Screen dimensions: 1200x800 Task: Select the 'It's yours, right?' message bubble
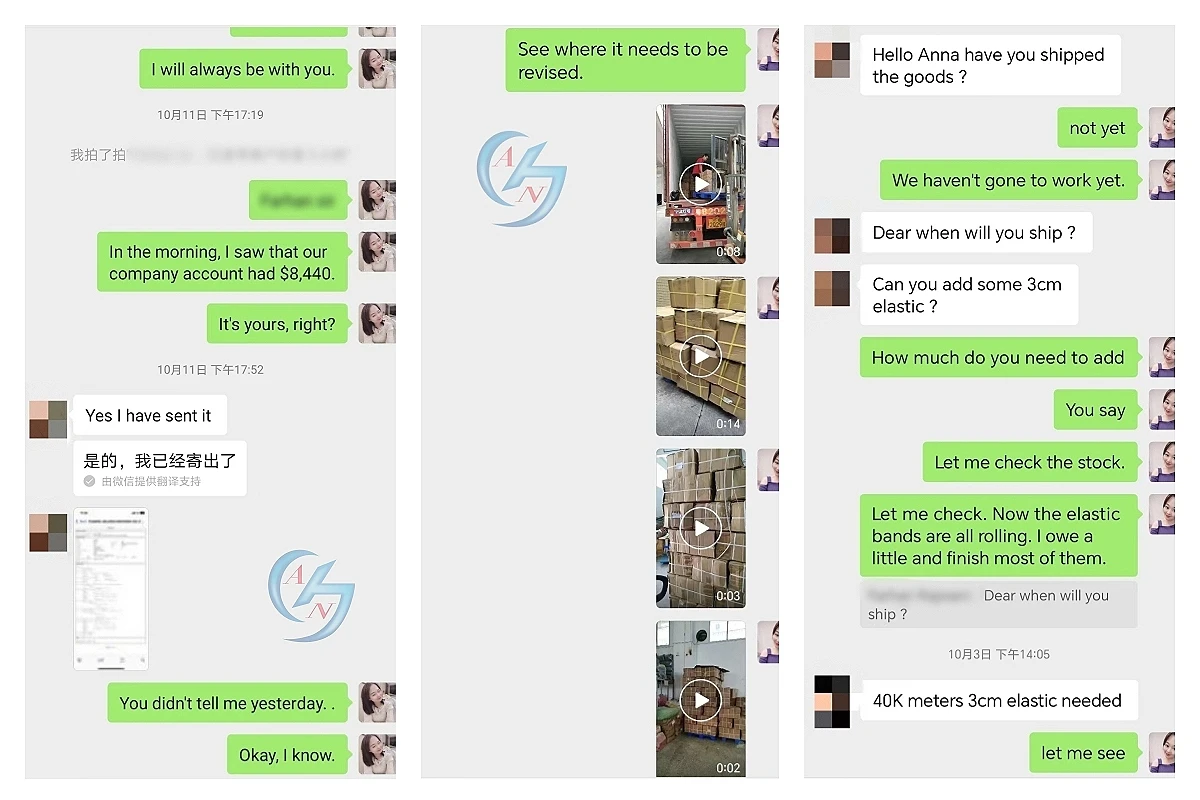(277, 324)
